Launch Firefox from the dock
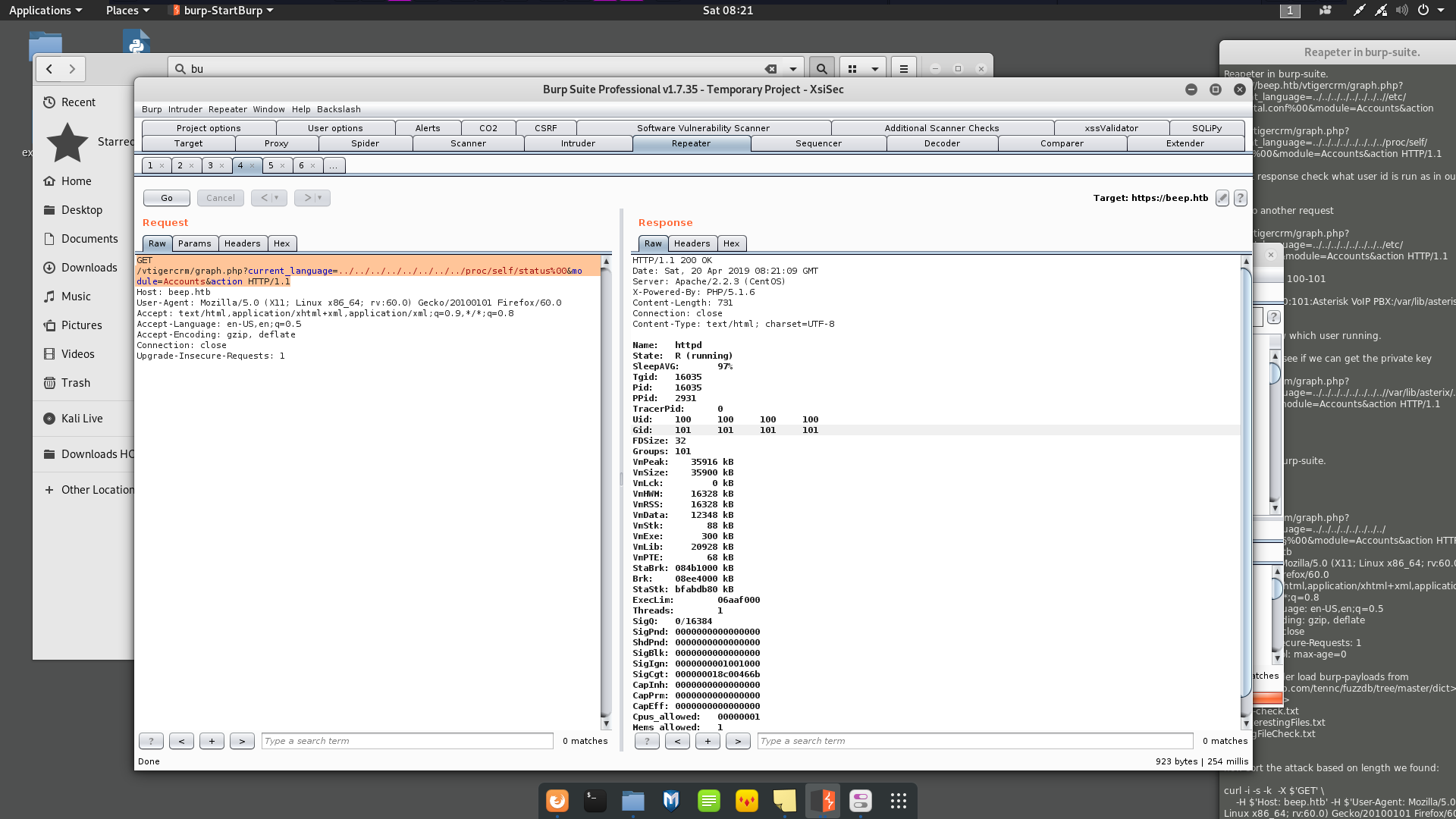The image size is (1456, 819). [557, 801]
